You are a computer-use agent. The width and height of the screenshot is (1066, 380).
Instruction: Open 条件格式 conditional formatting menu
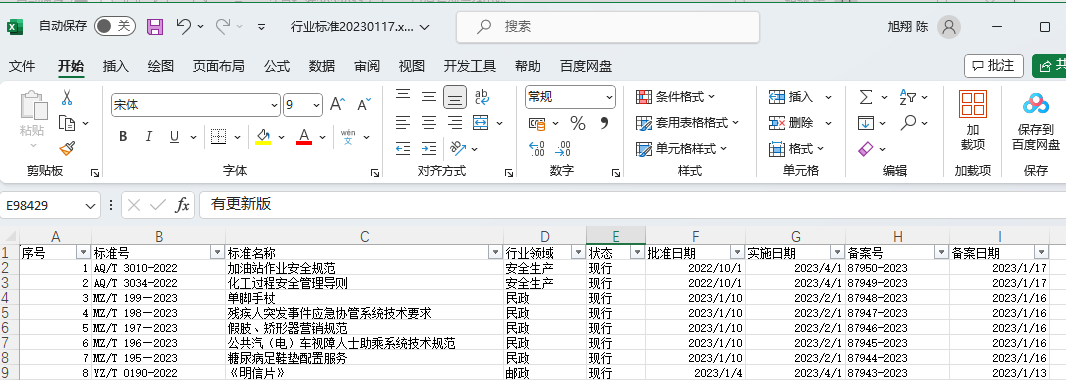coord(675,97)
